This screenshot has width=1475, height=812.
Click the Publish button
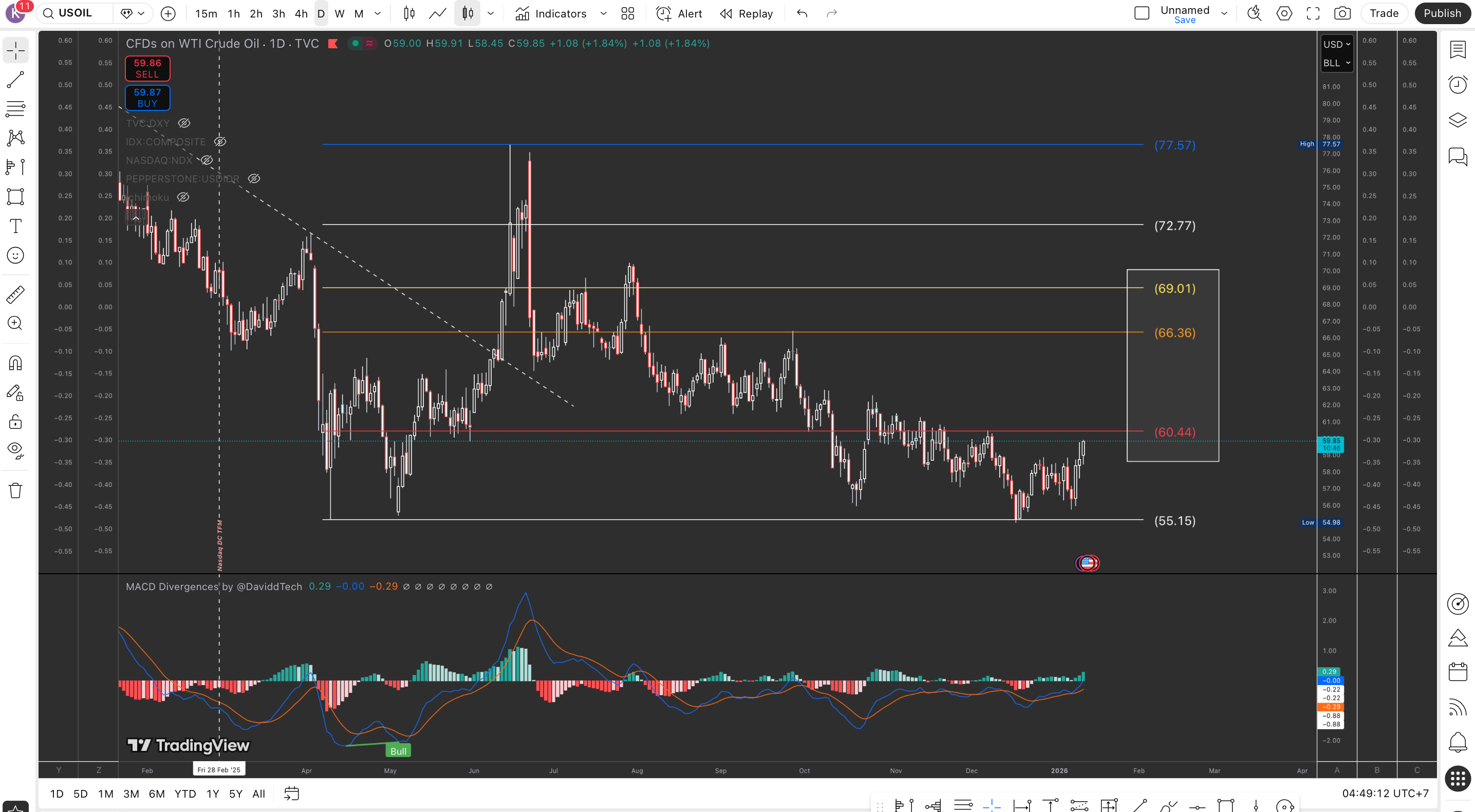[1442, 13]
